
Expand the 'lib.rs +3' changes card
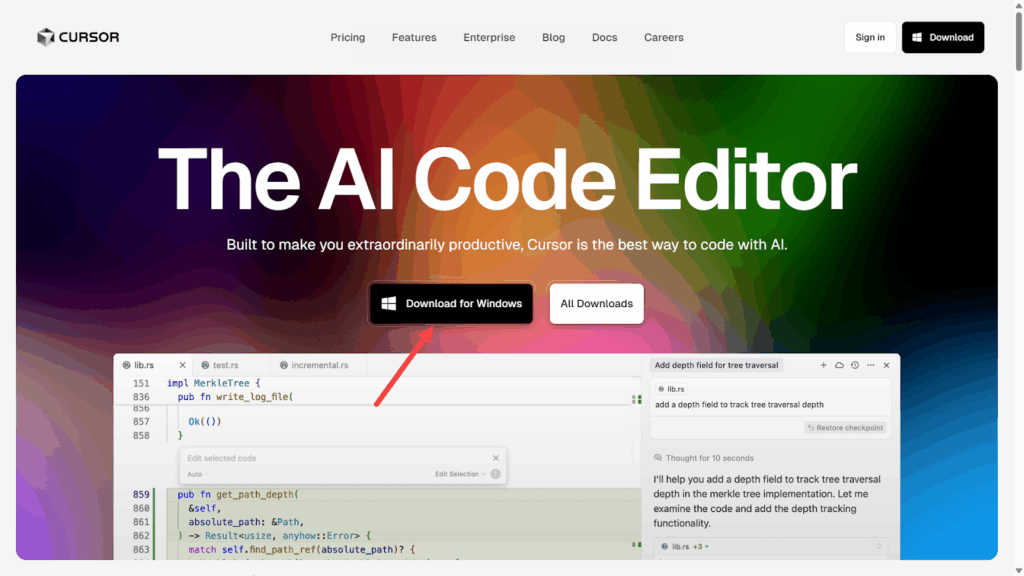coord(771,547)
